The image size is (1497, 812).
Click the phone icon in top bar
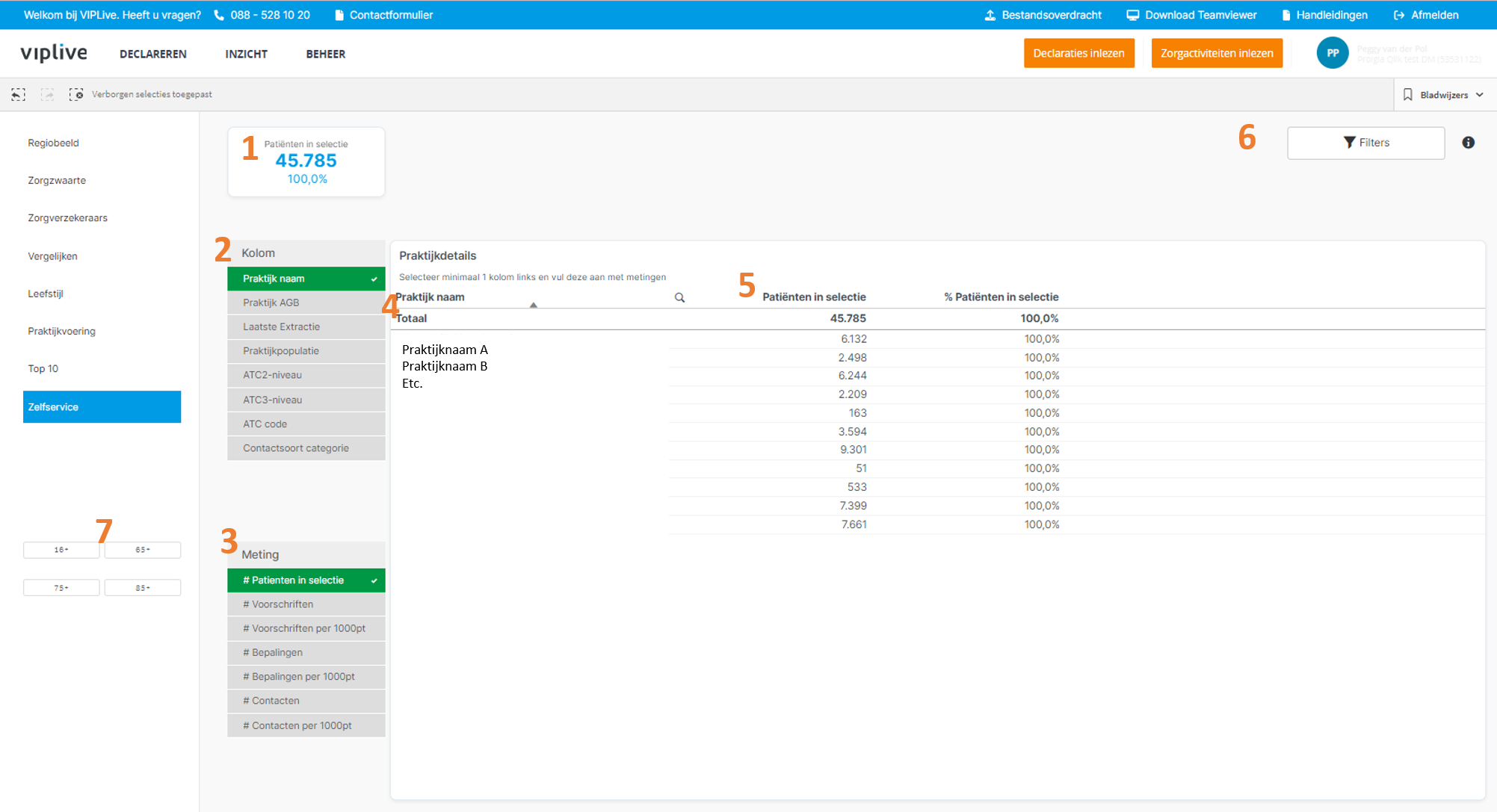[x=219, y=15]
